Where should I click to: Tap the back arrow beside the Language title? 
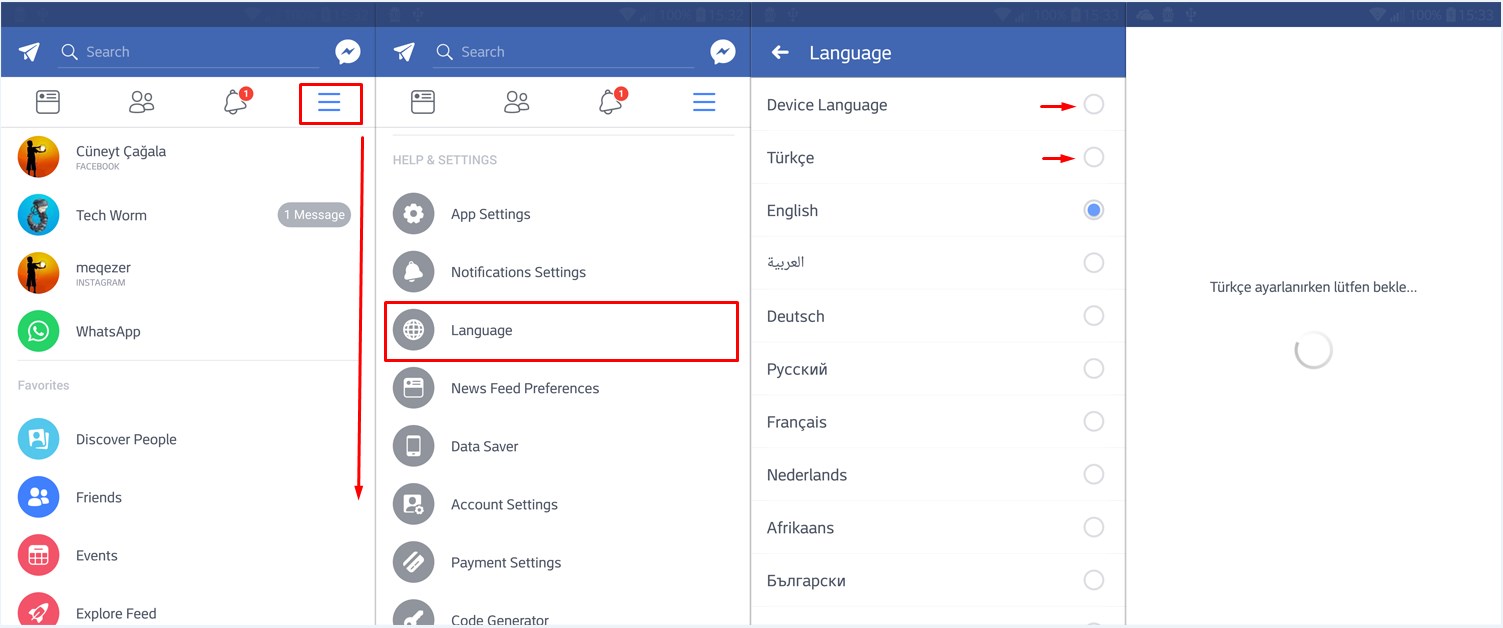(781, 53)
